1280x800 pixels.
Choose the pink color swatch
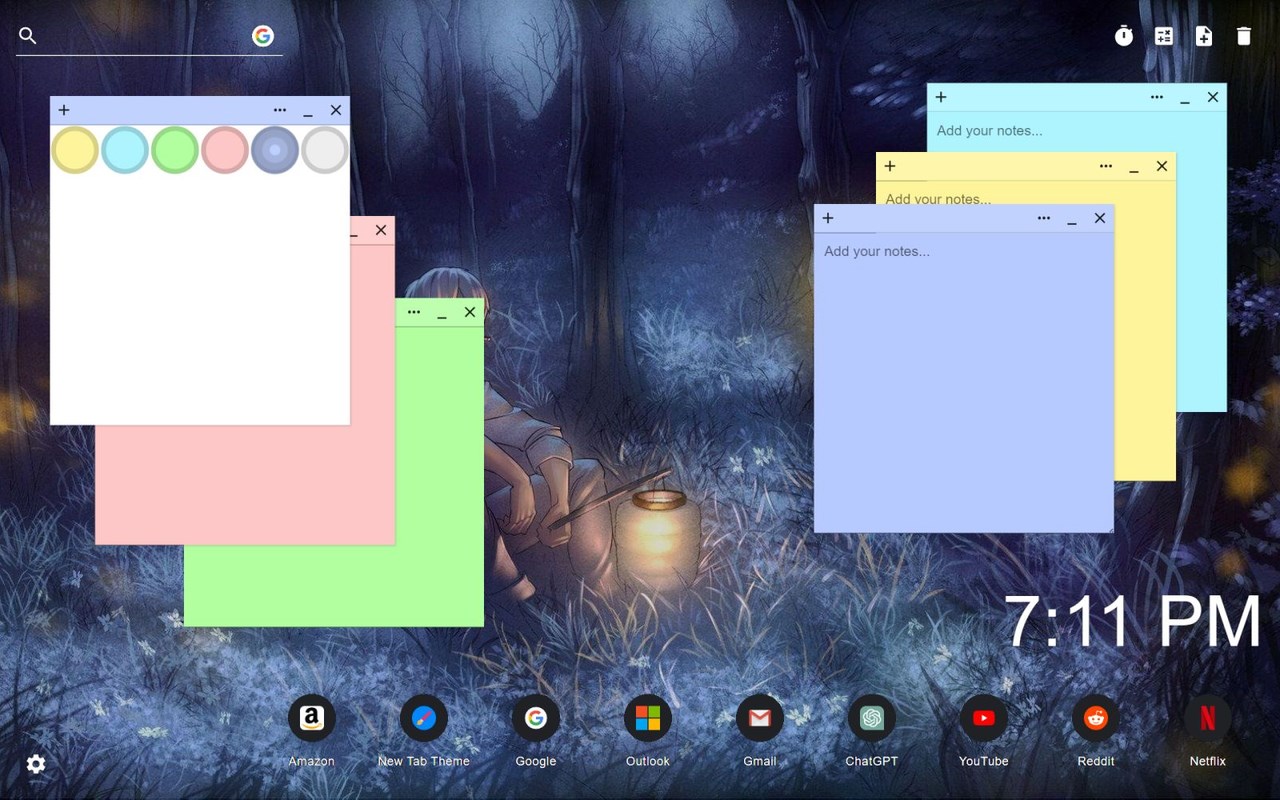225,150
